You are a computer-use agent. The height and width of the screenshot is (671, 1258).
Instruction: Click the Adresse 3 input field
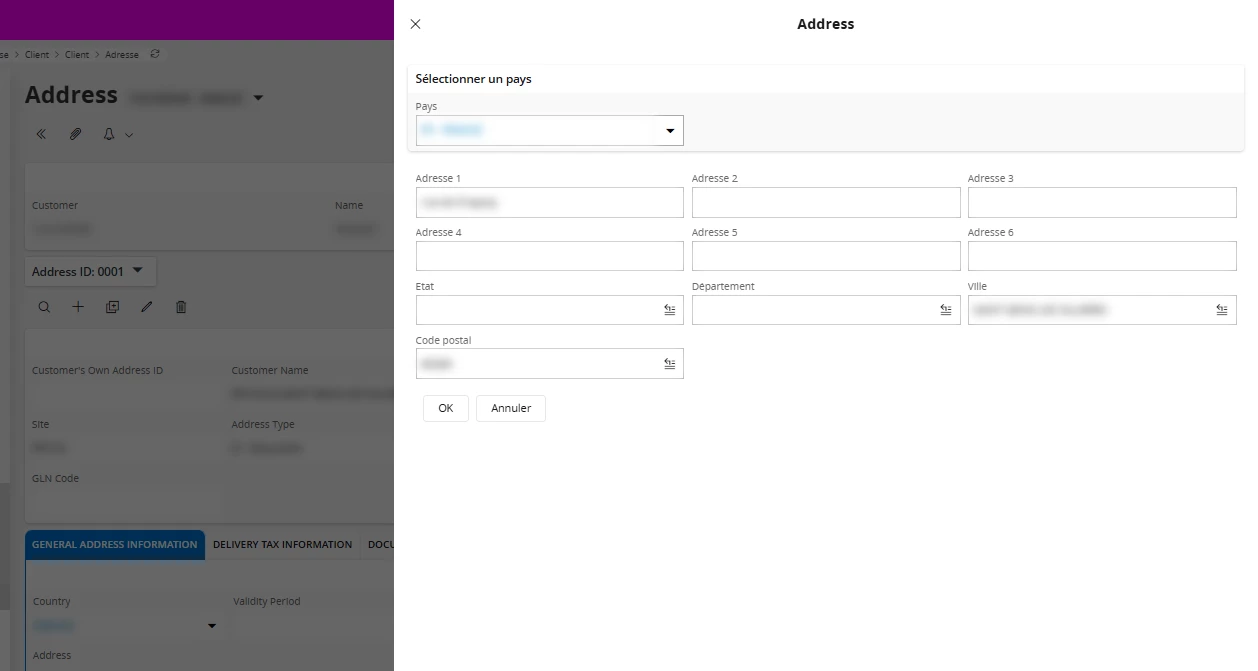(1102, 202)
